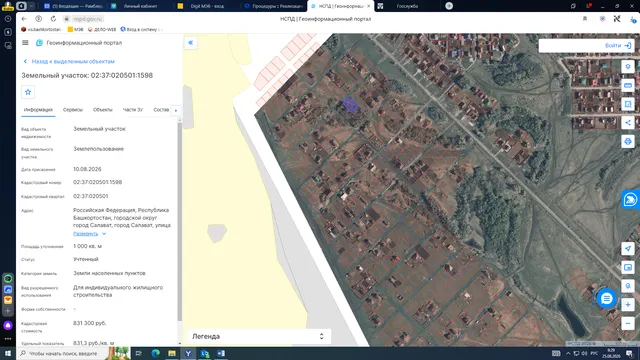Open the МЭВ bookmark
640x360 pixels.
(76, 29)
